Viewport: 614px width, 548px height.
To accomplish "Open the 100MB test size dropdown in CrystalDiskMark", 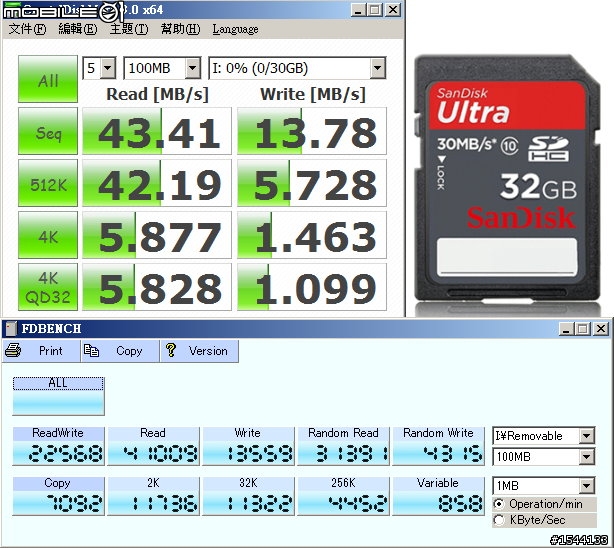I will [x=162, y=68].
